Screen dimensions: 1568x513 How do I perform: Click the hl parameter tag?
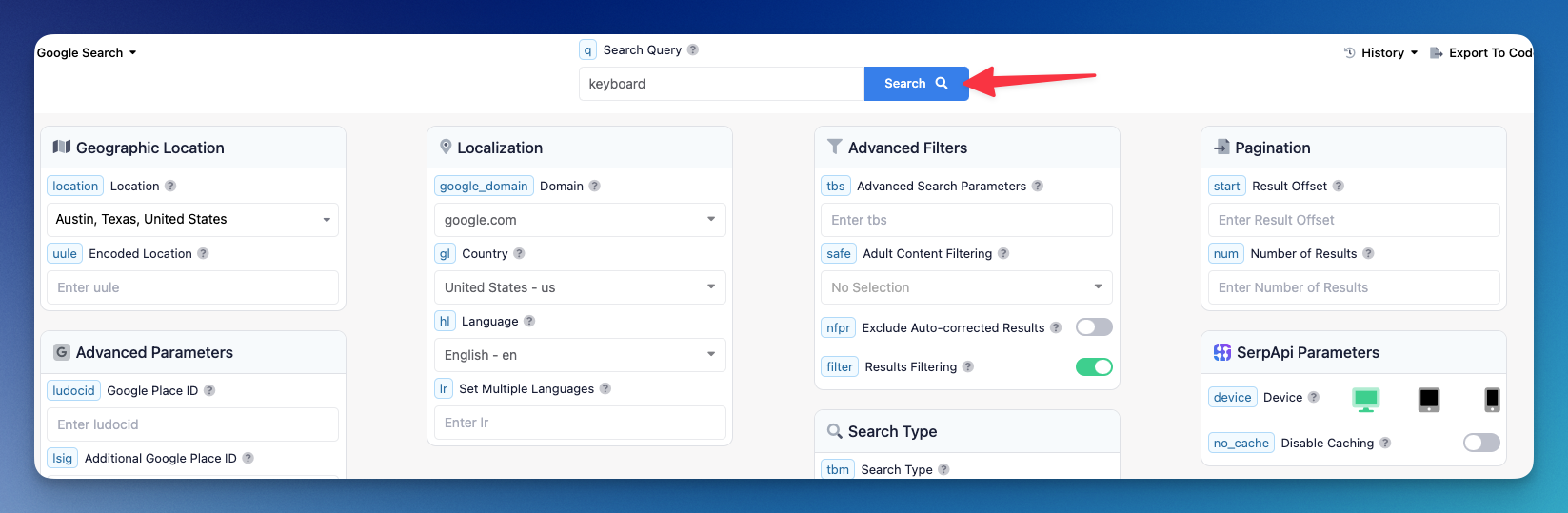[x=445, y=321]
